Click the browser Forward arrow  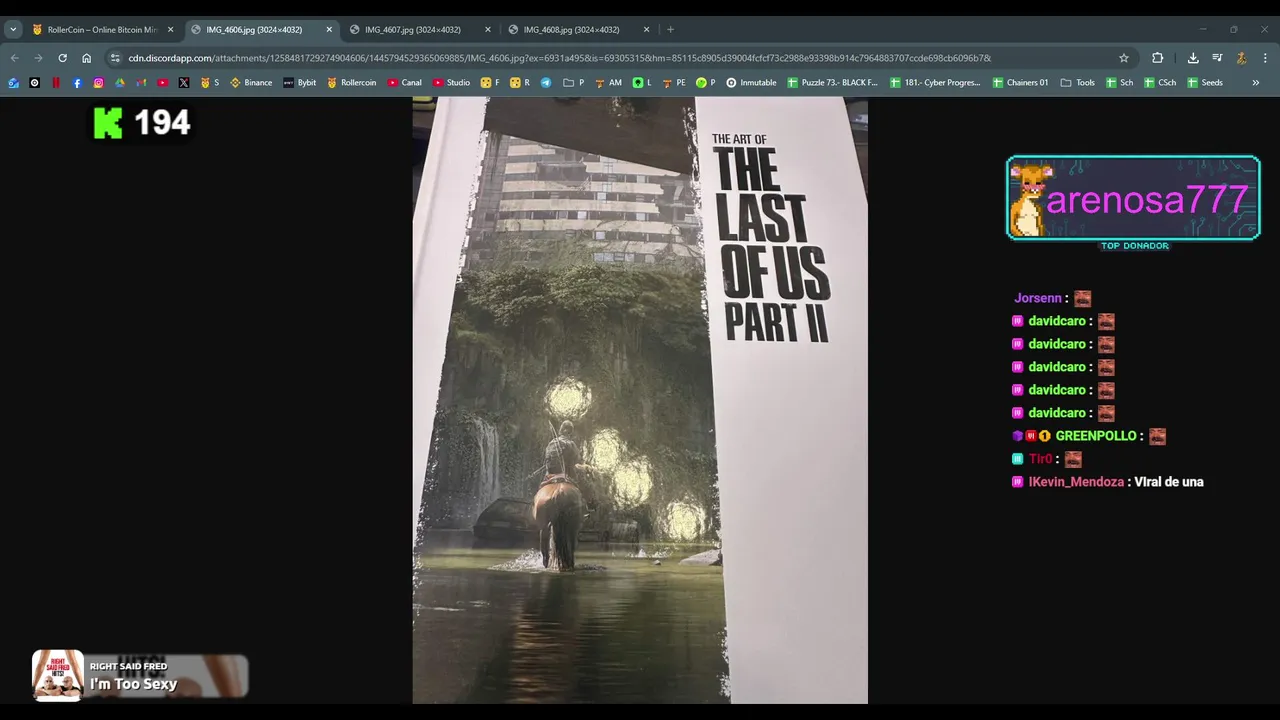pos(38,58)
